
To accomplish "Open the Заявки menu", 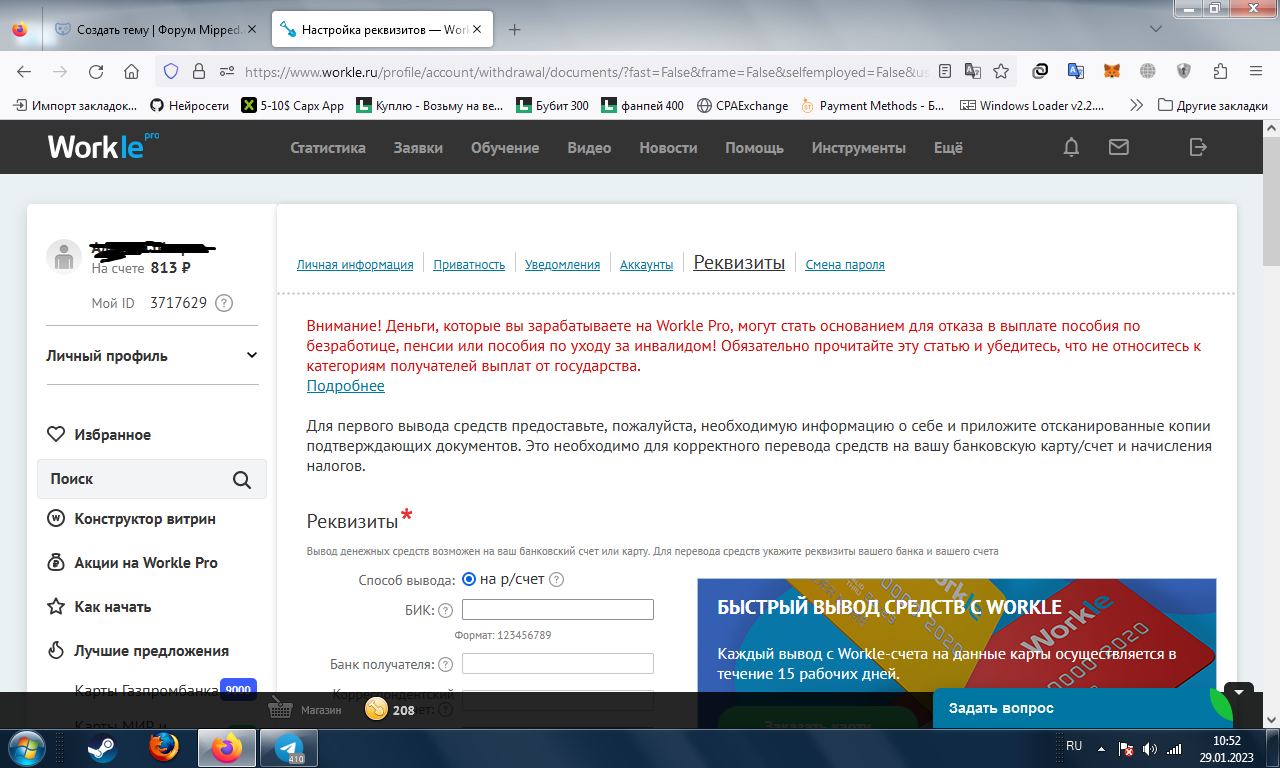I will [418, 148].
